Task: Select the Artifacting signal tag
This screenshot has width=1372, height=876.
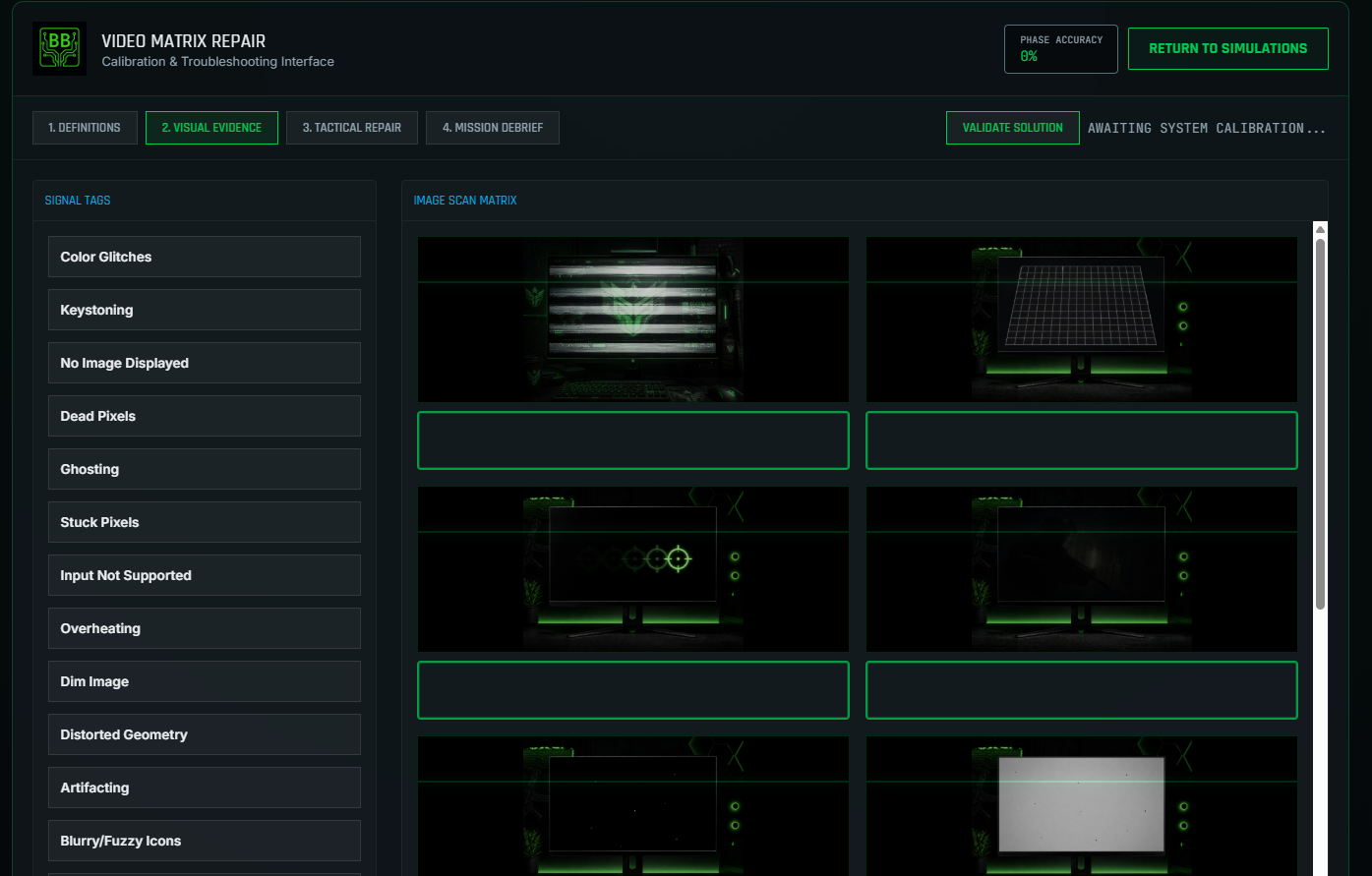Action: [x=205, y=788]
